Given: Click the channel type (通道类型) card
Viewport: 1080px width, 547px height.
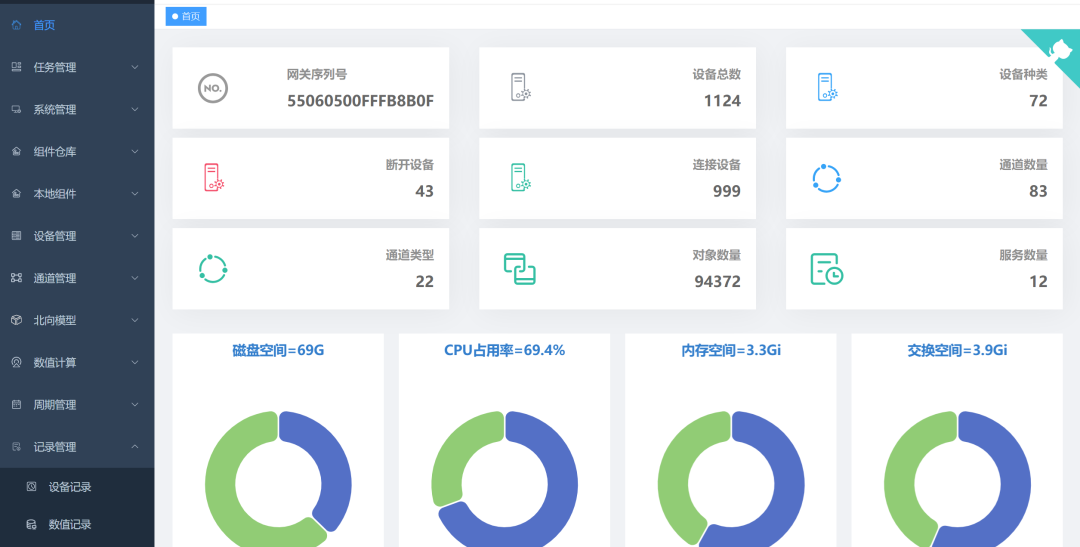Looking at the screenshot, I should click(310, 268).
